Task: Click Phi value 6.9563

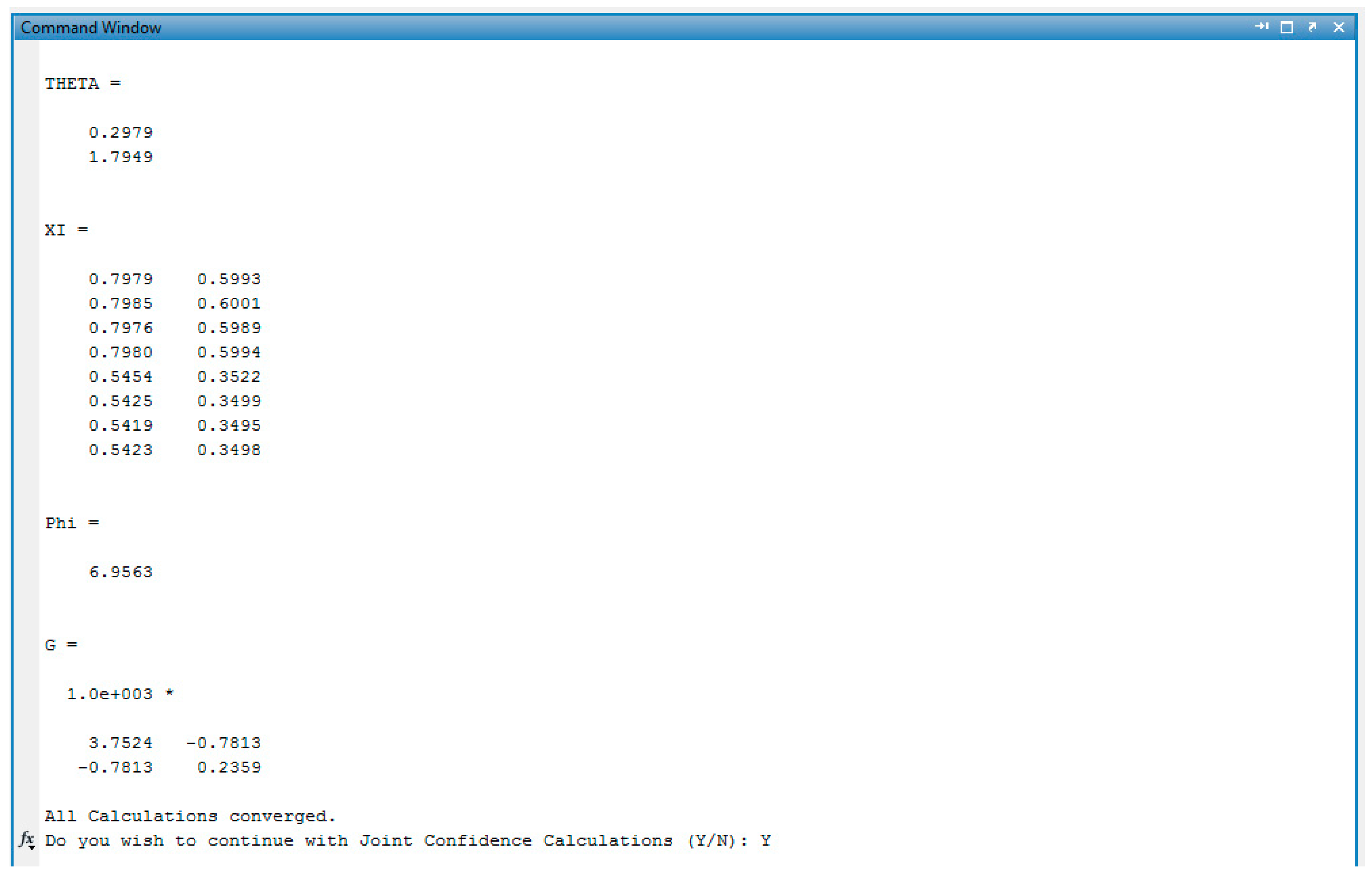Action: point(120,572)
